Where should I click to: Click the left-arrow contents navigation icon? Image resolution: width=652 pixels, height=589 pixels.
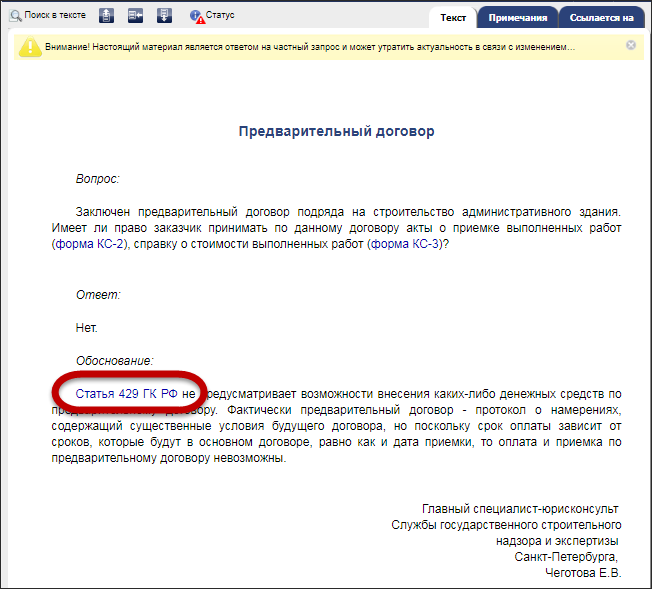(135, 16)
